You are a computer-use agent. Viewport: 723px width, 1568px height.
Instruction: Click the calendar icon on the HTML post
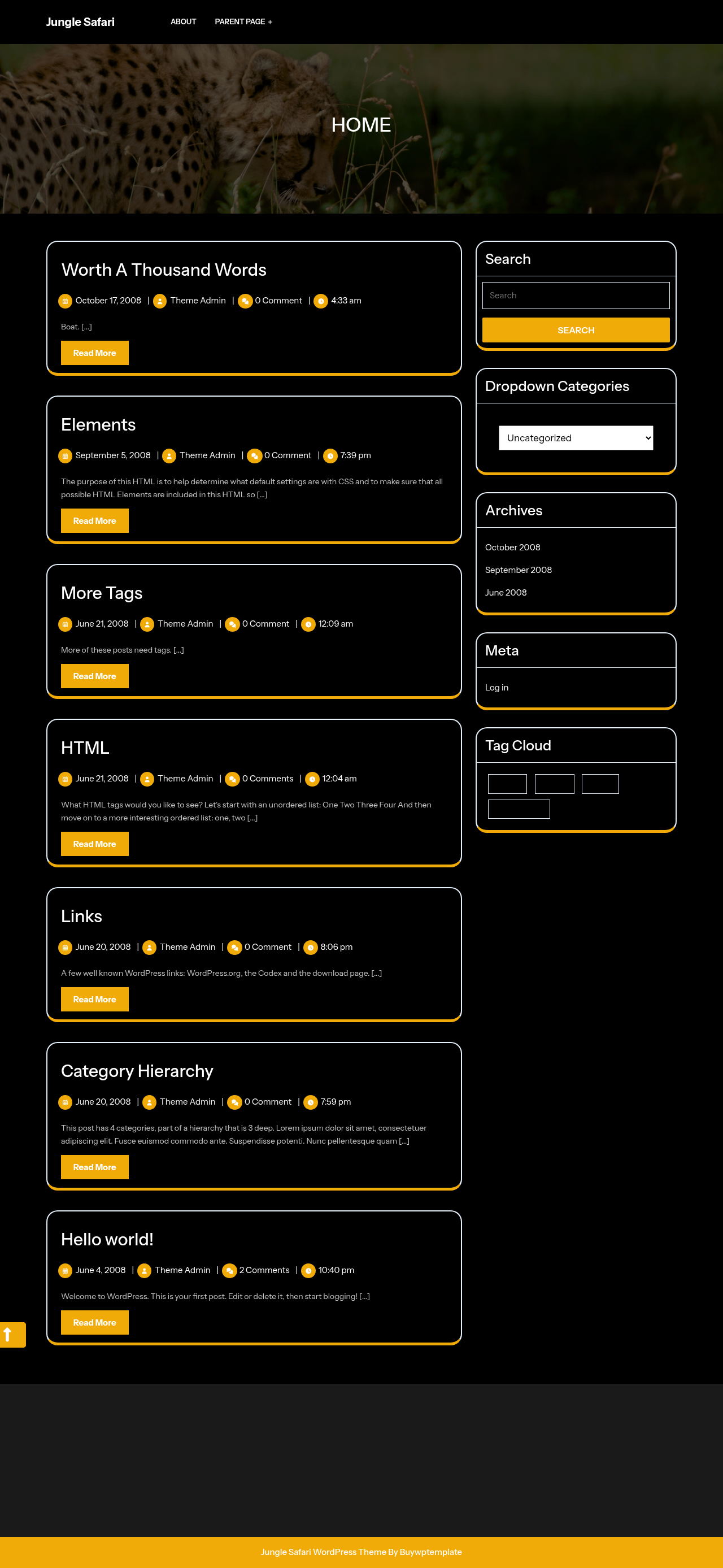65,779
